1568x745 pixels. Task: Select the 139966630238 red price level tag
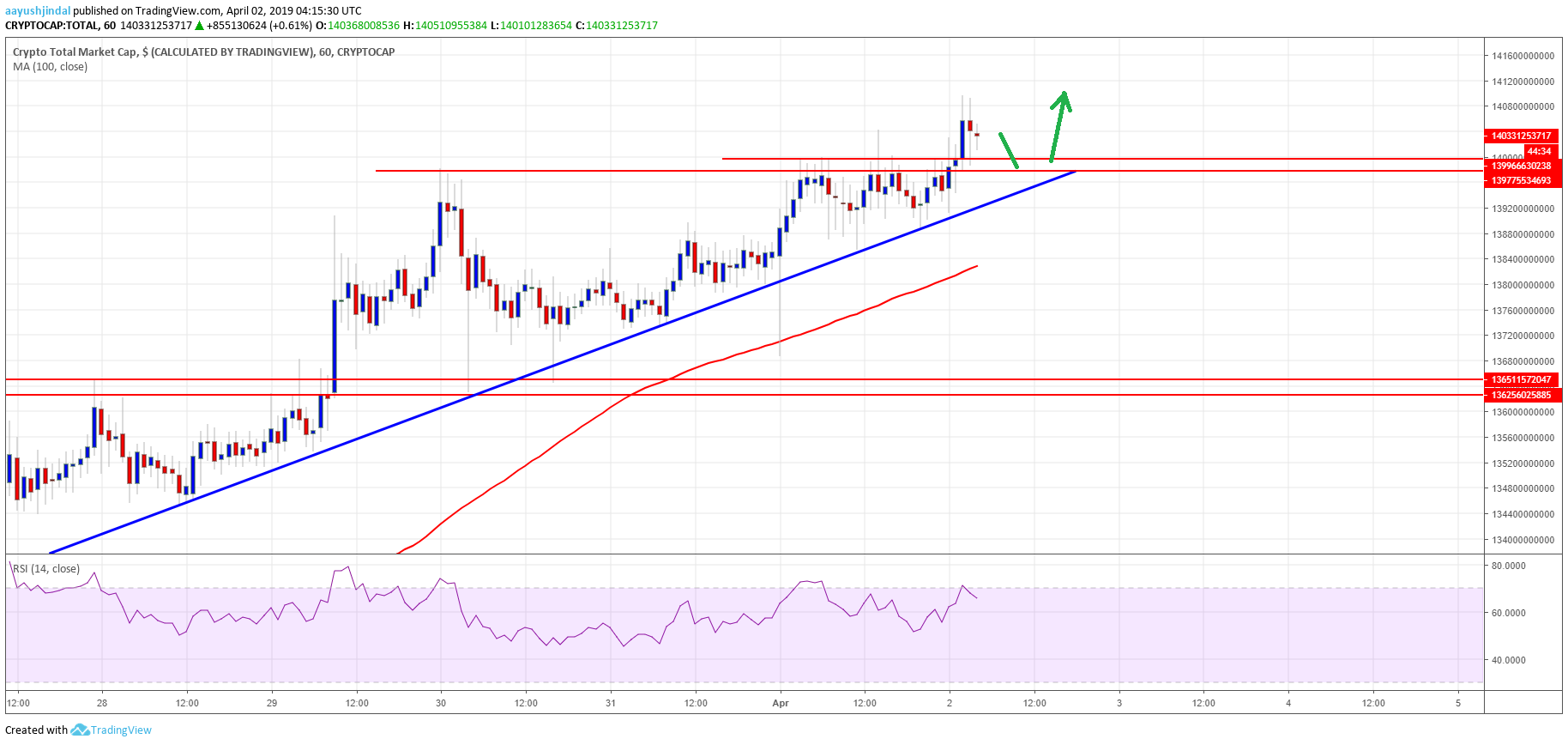[x=1521, y=166]
